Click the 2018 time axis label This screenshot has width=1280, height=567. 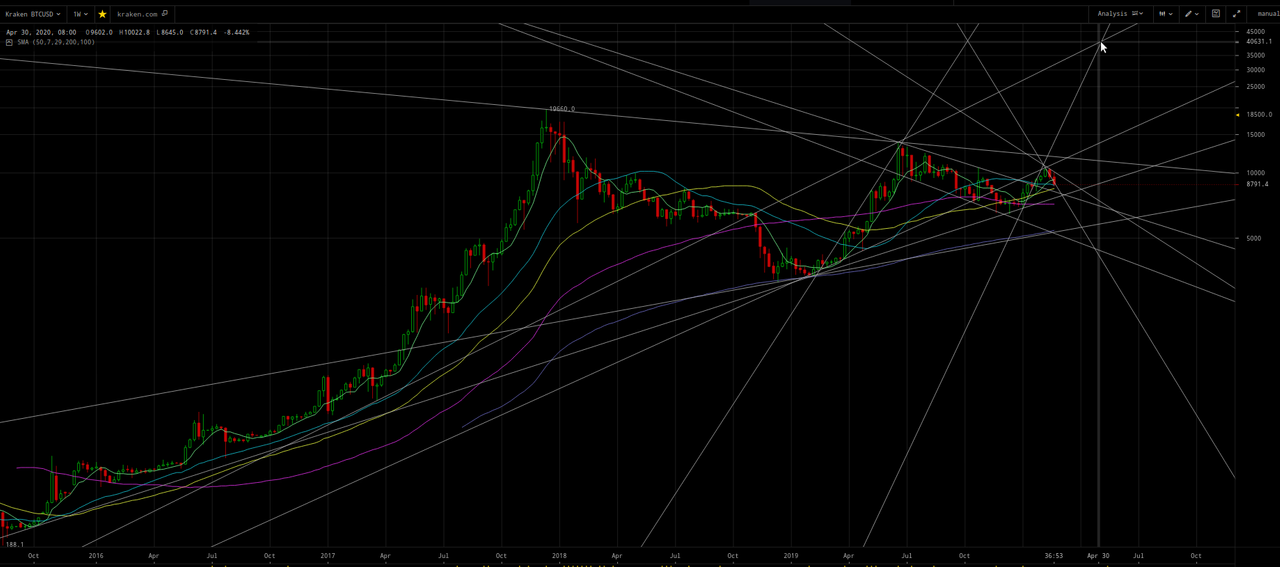pos(558,554)
